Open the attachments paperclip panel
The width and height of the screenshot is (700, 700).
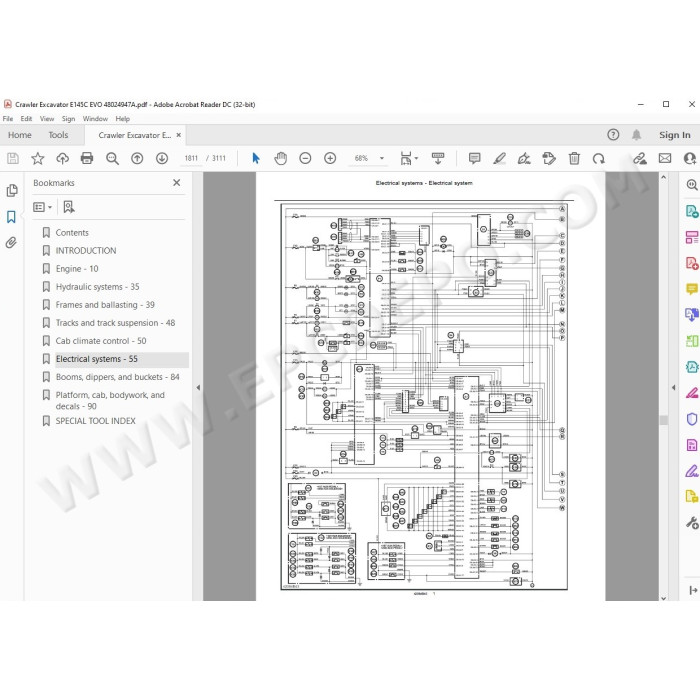click(x=12, y=242)
